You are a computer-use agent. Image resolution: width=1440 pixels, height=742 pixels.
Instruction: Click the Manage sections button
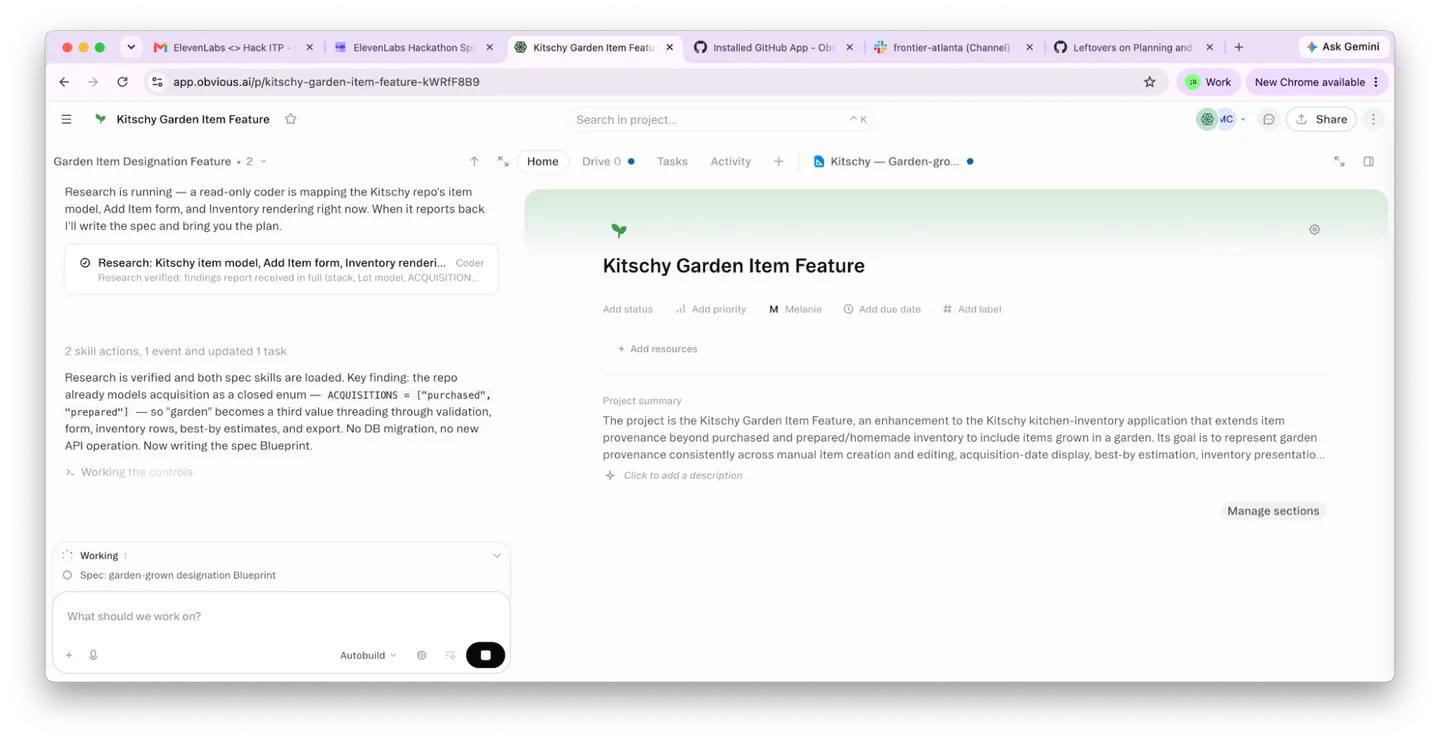point(1273,511)
